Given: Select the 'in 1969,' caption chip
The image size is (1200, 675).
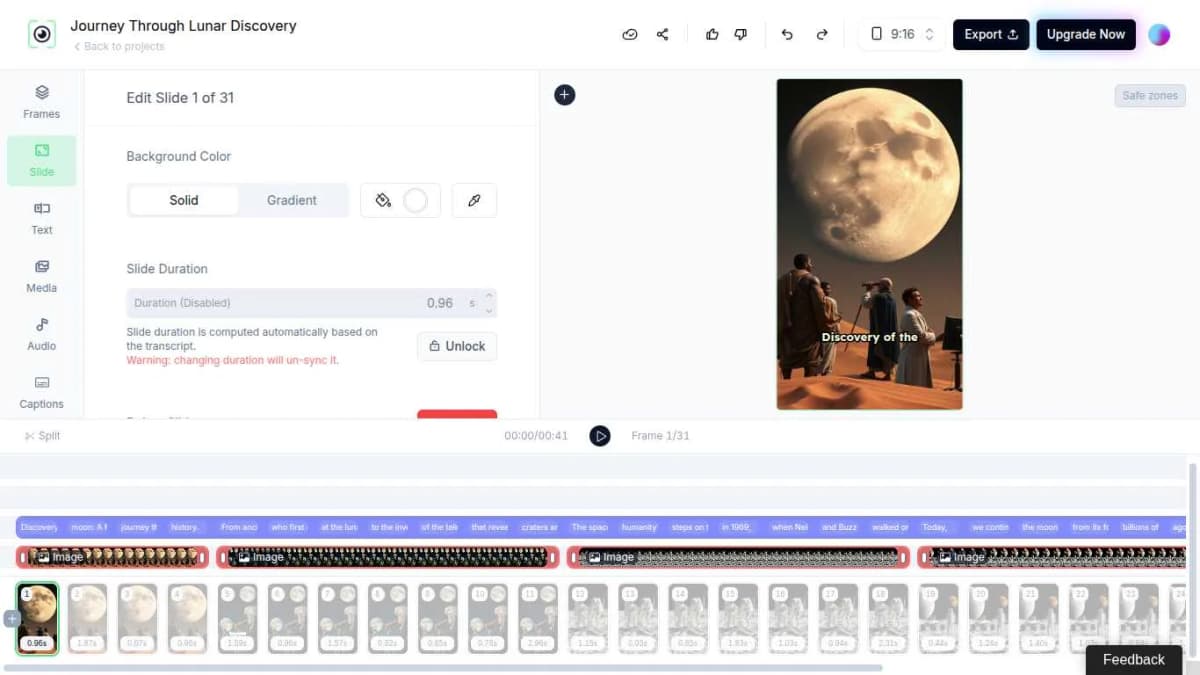Looking at the screenshot, I should point(738,527).
